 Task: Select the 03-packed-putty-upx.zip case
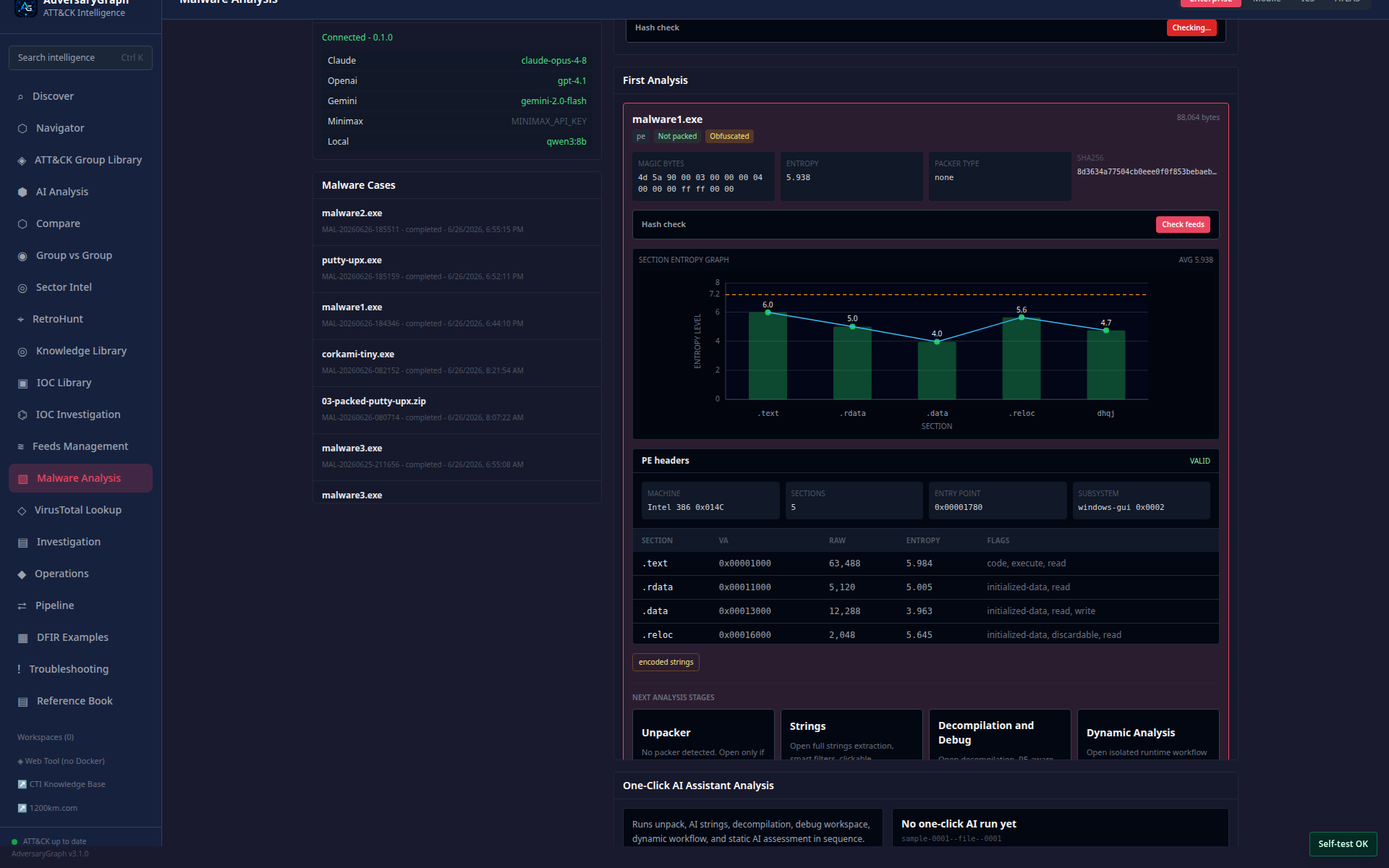(456, 410)
